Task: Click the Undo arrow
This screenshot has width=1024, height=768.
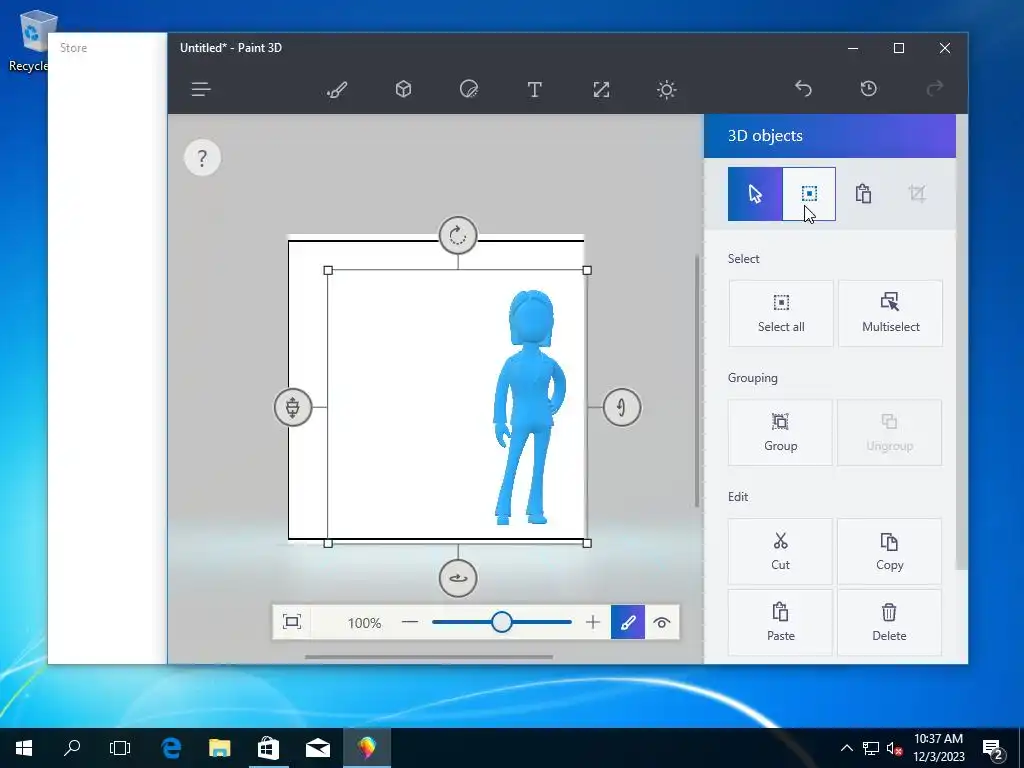Action: tap(803, 88)
